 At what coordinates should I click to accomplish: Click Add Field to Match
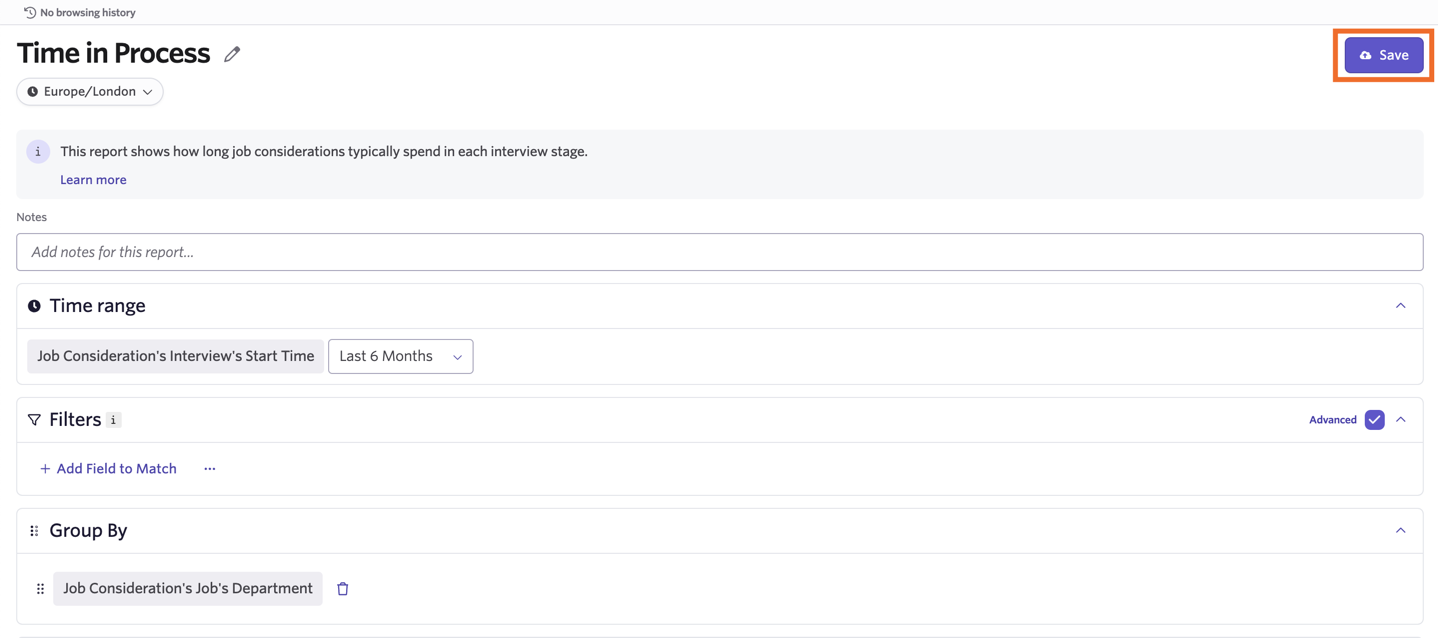(108, 469)
